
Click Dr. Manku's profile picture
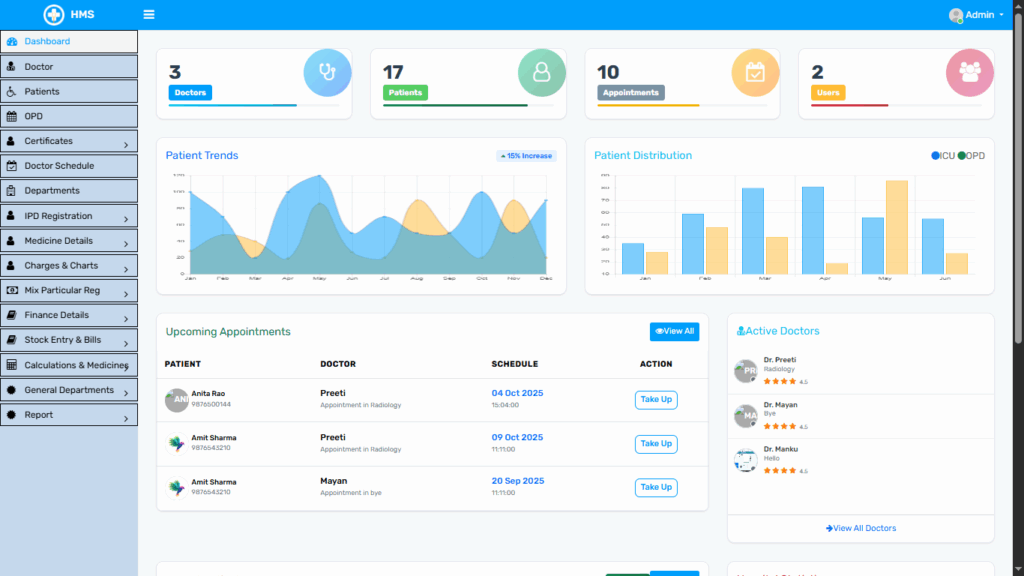tap(745, 460)
